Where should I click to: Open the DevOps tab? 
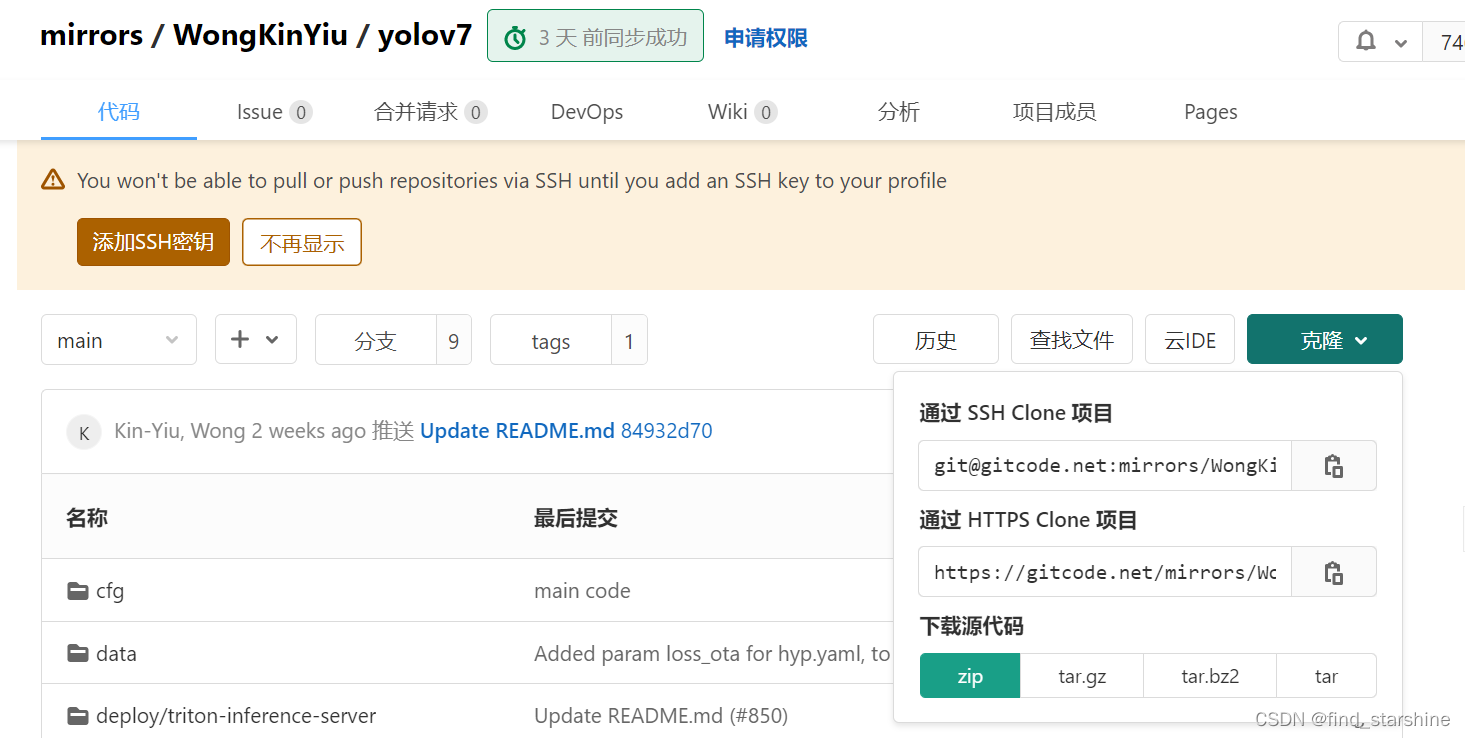(587, 112)
